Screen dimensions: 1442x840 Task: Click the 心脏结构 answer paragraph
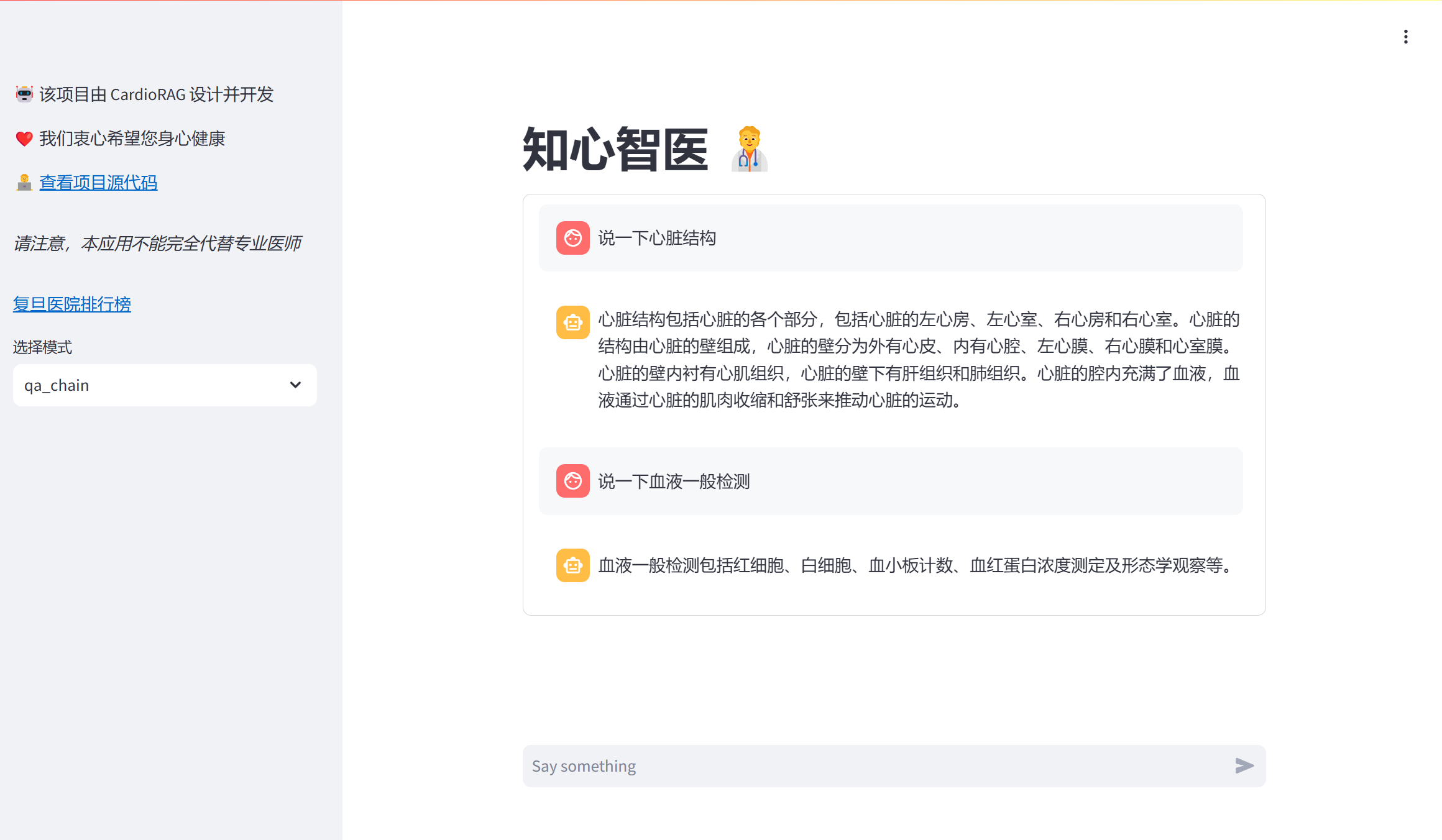pos(919,360)
